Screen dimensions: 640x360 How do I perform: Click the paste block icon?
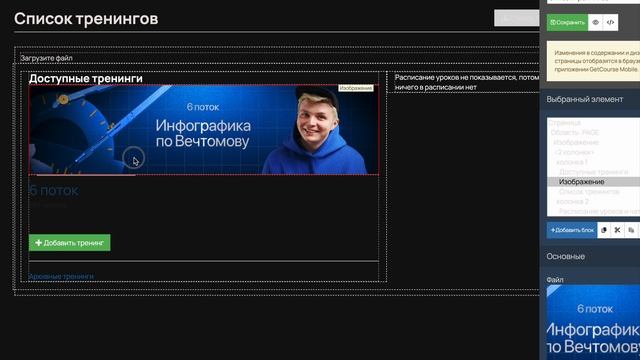tap(631, 230)
